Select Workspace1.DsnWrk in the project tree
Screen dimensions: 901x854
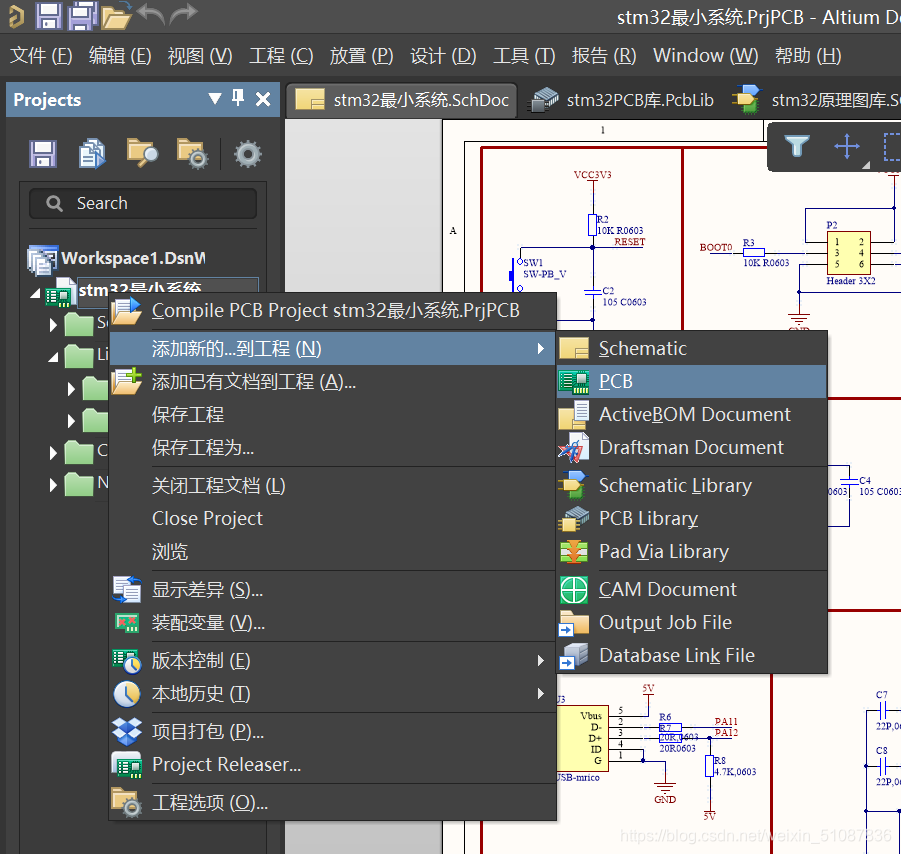[x=132, y=258]
